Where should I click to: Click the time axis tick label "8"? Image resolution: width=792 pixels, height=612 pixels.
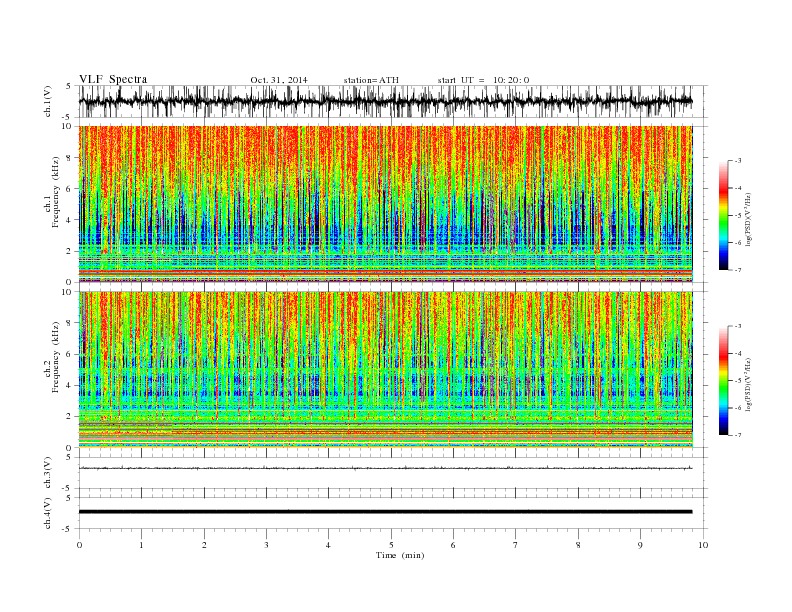point(578,545)
